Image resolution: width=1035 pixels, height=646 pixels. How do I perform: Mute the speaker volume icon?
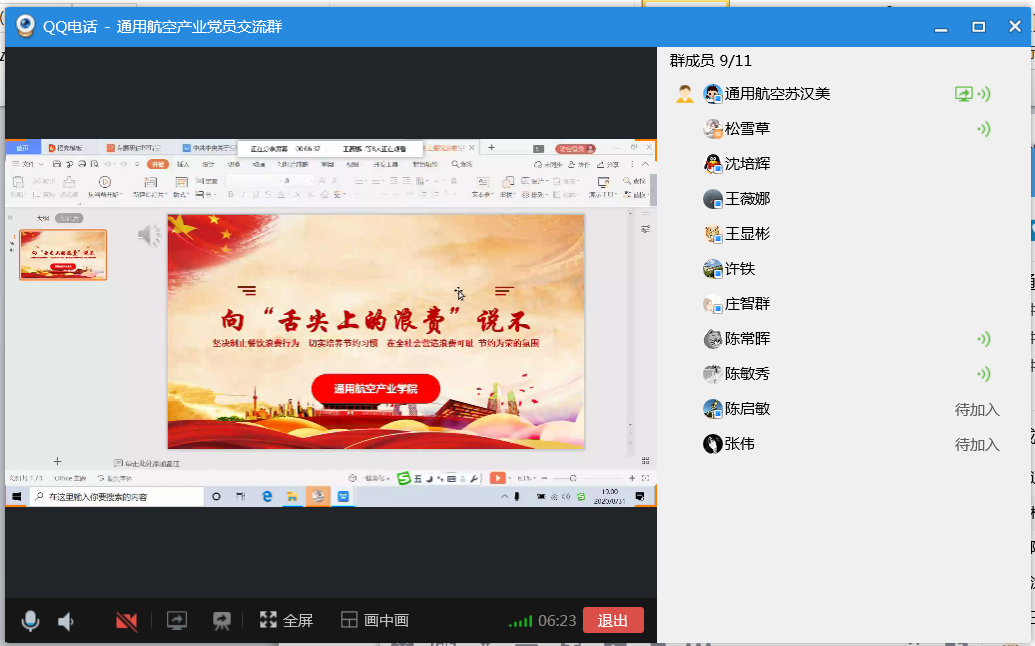[66, 621]
